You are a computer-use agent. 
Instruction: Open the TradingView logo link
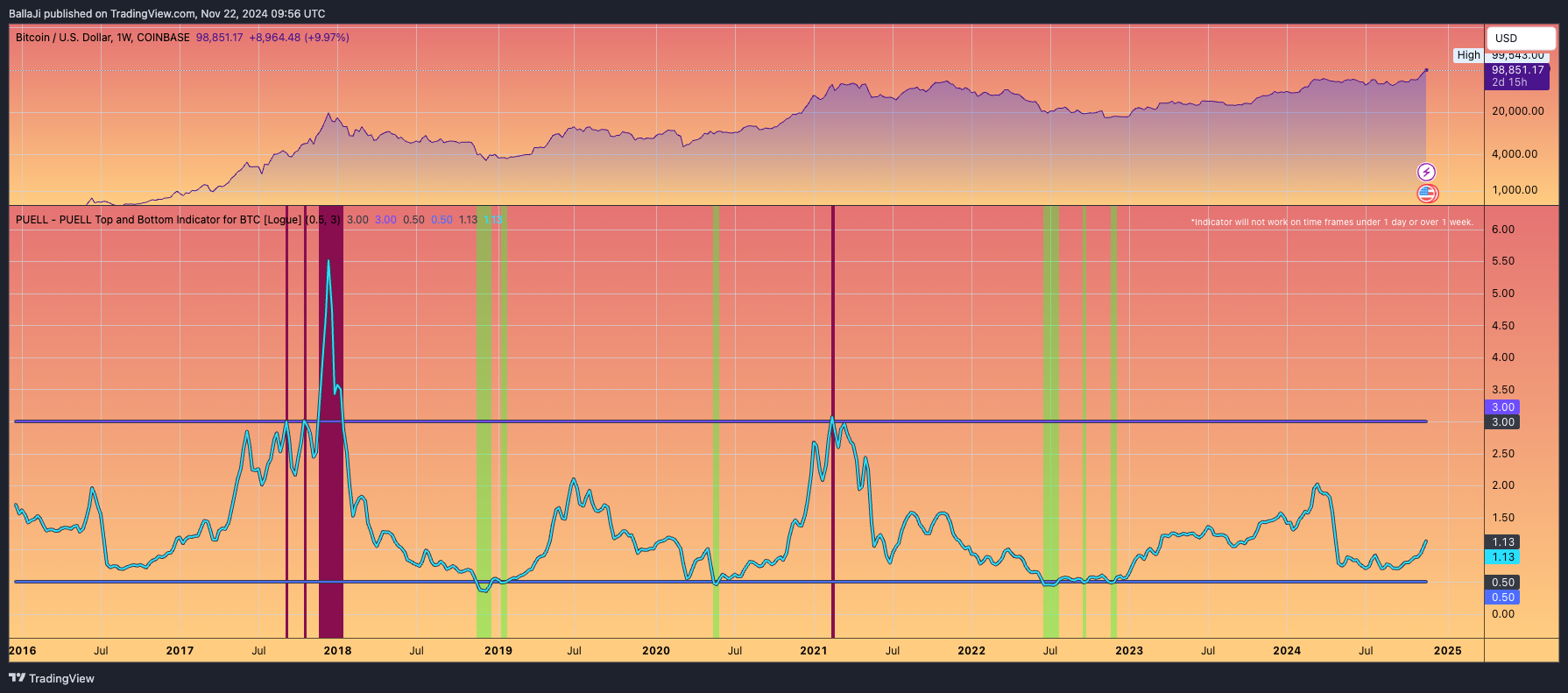pos(51,678)
